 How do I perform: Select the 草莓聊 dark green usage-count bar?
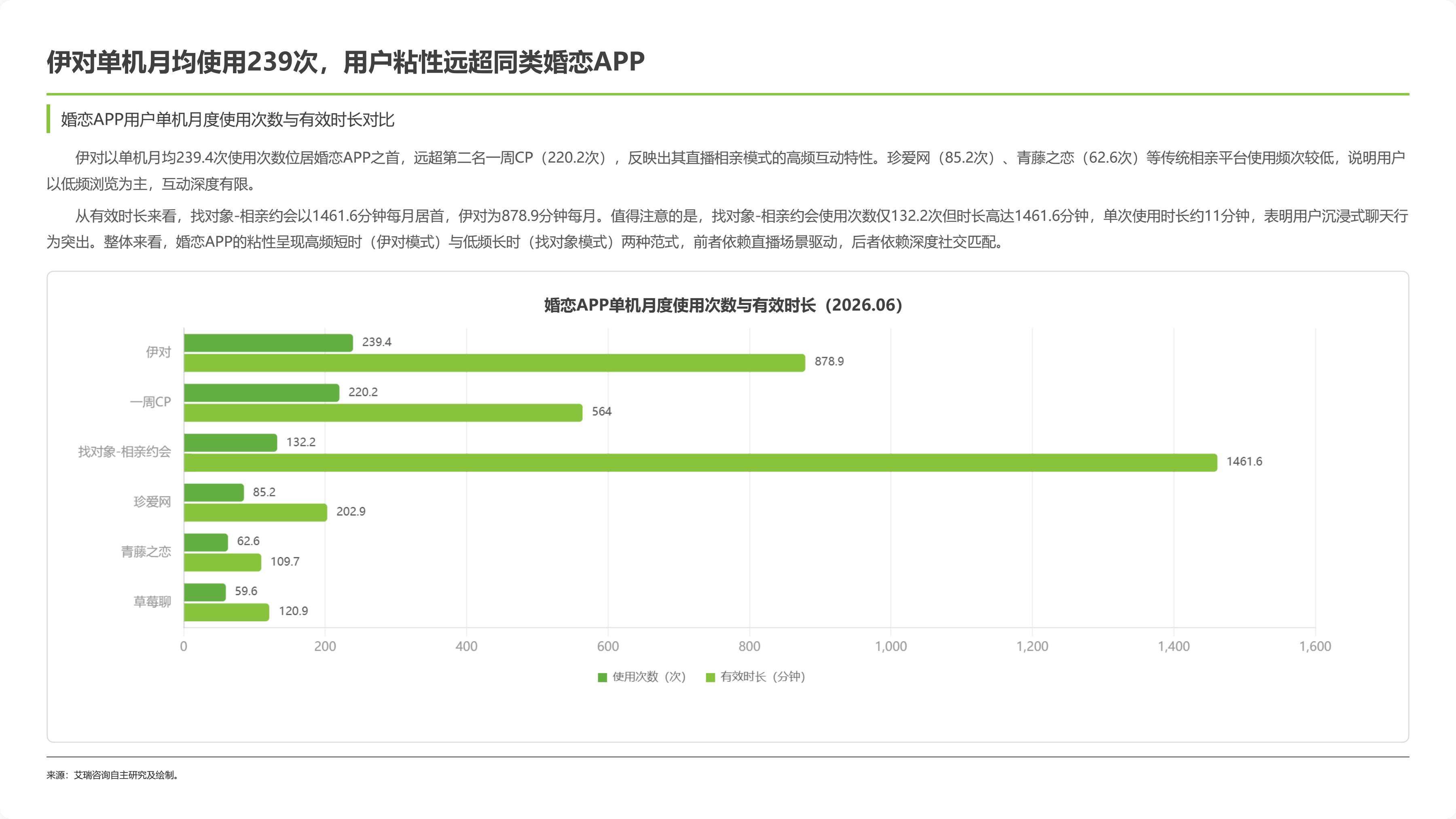pos(205,593)
